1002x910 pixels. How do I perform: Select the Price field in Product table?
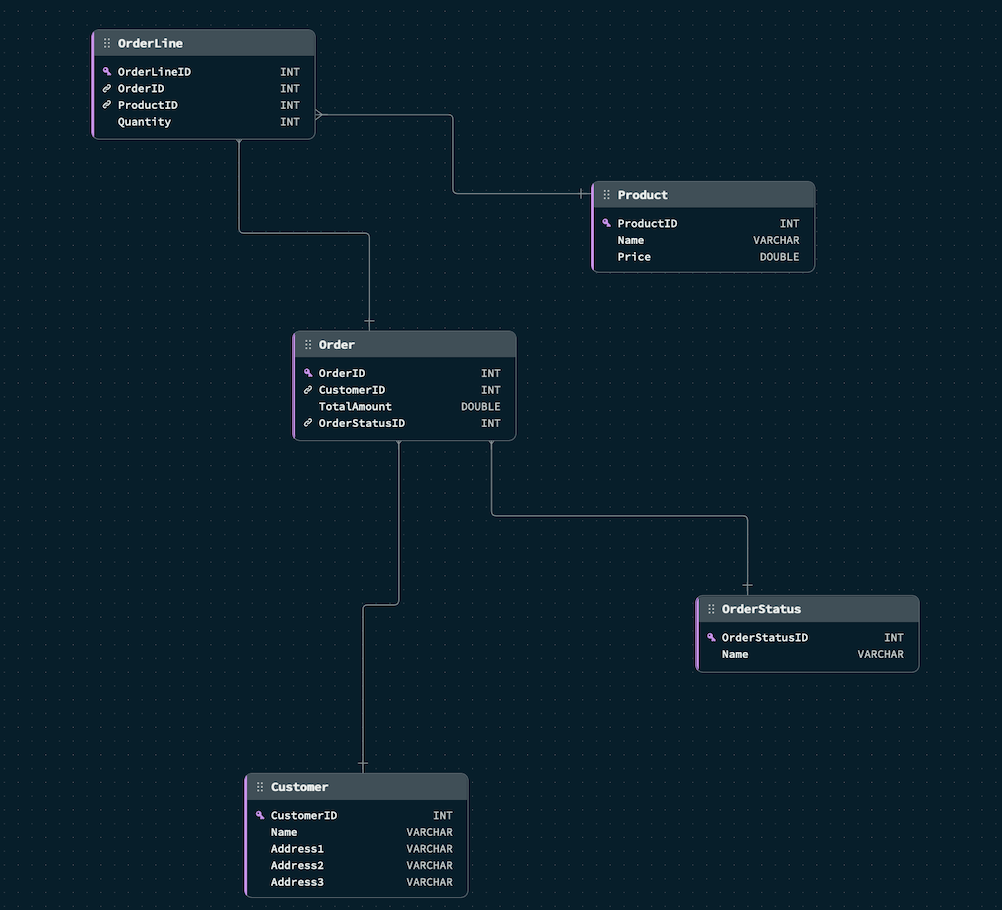(x=704, y=257)
